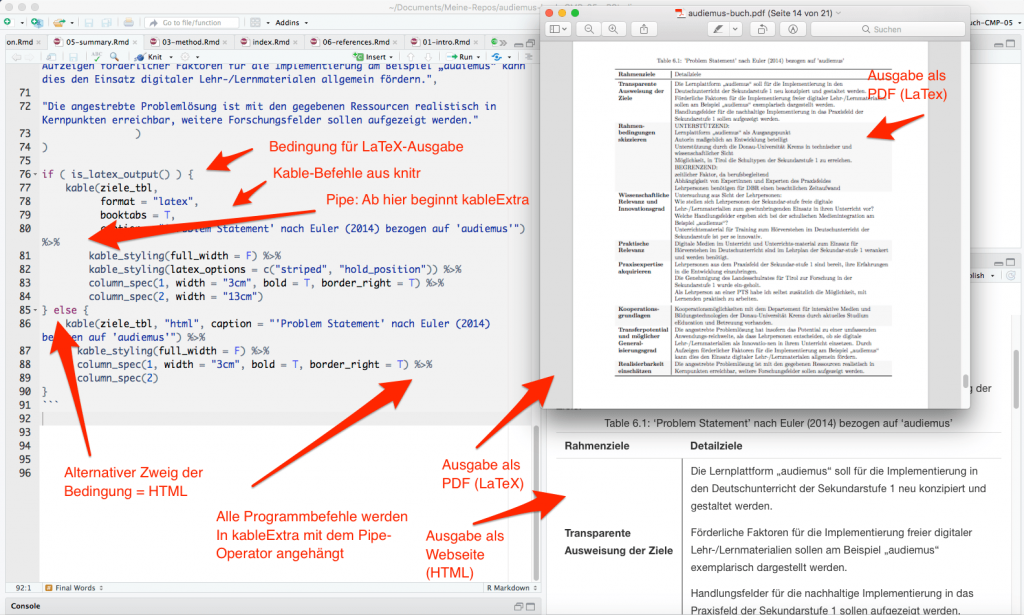Click the document settings gear icon
1024x615 pixels.
coord(185,57)
